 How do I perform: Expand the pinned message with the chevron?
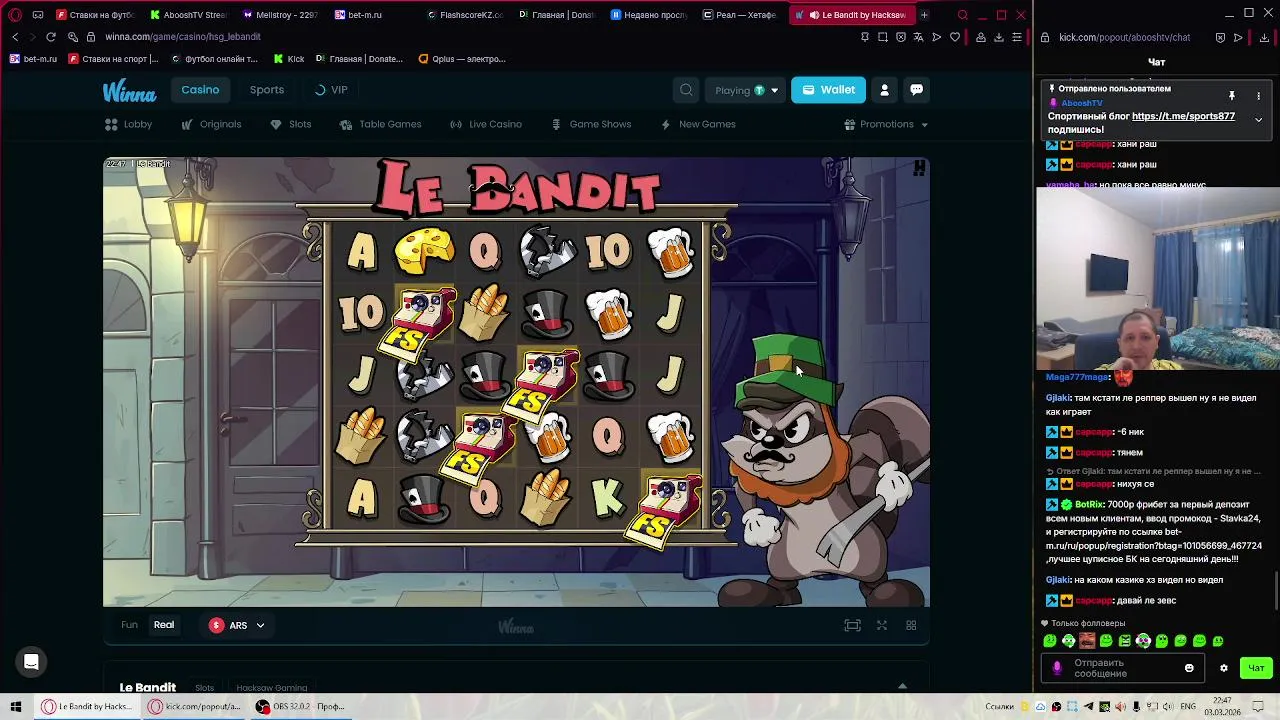(1258, 119)
